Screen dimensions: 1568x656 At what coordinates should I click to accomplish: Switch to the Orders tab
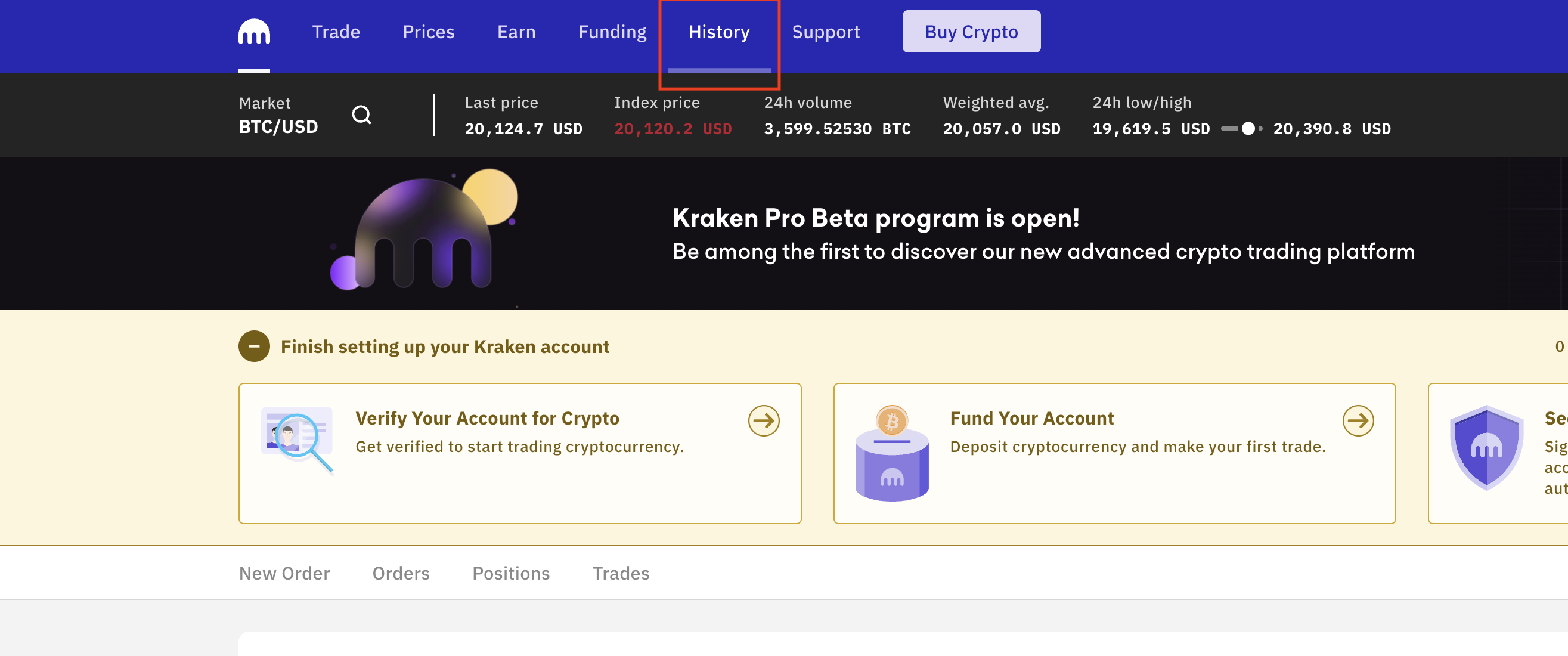tap(401, 573)
